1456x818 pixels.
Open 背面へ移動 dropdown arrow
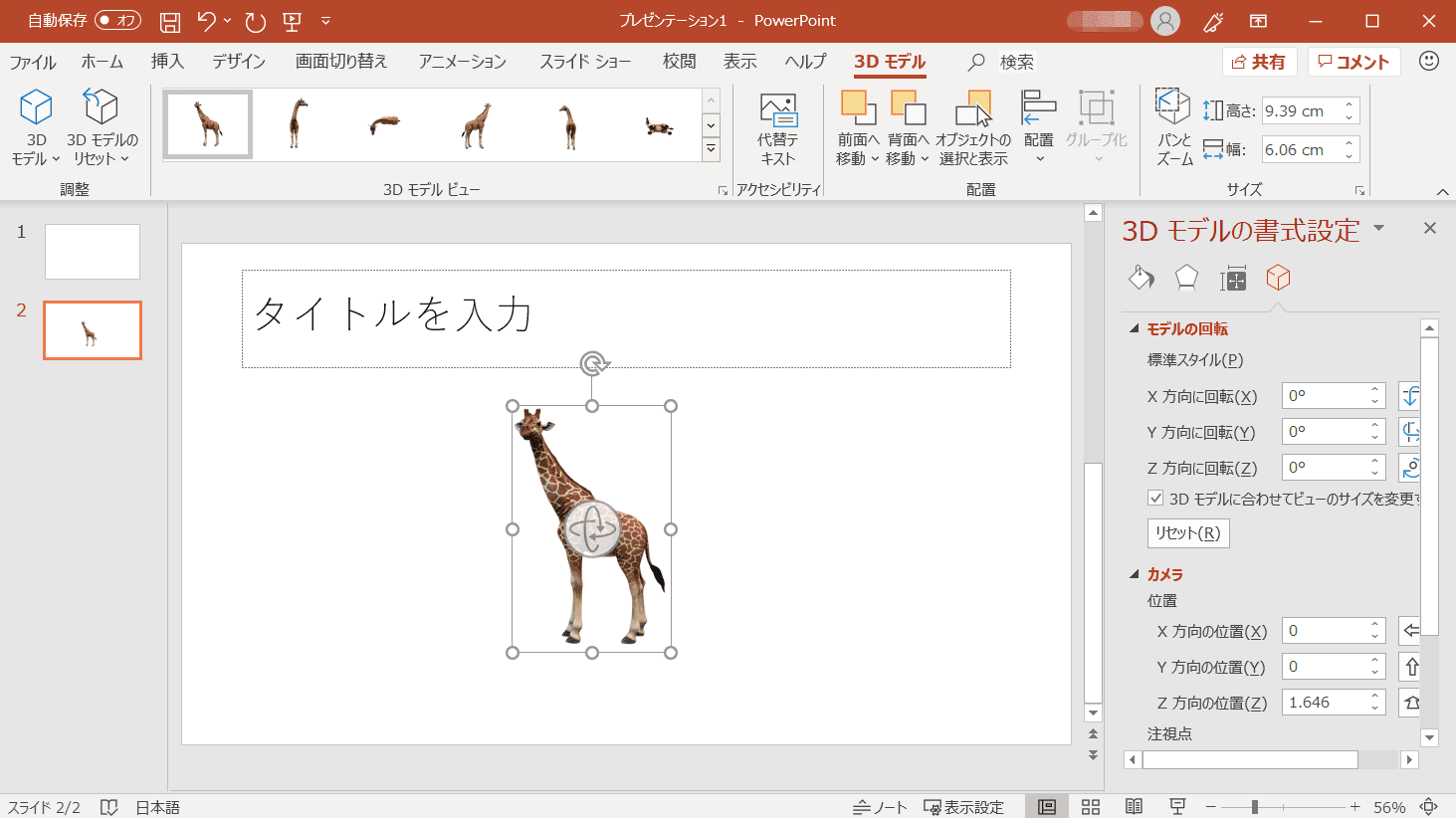(x=925, y=159)
